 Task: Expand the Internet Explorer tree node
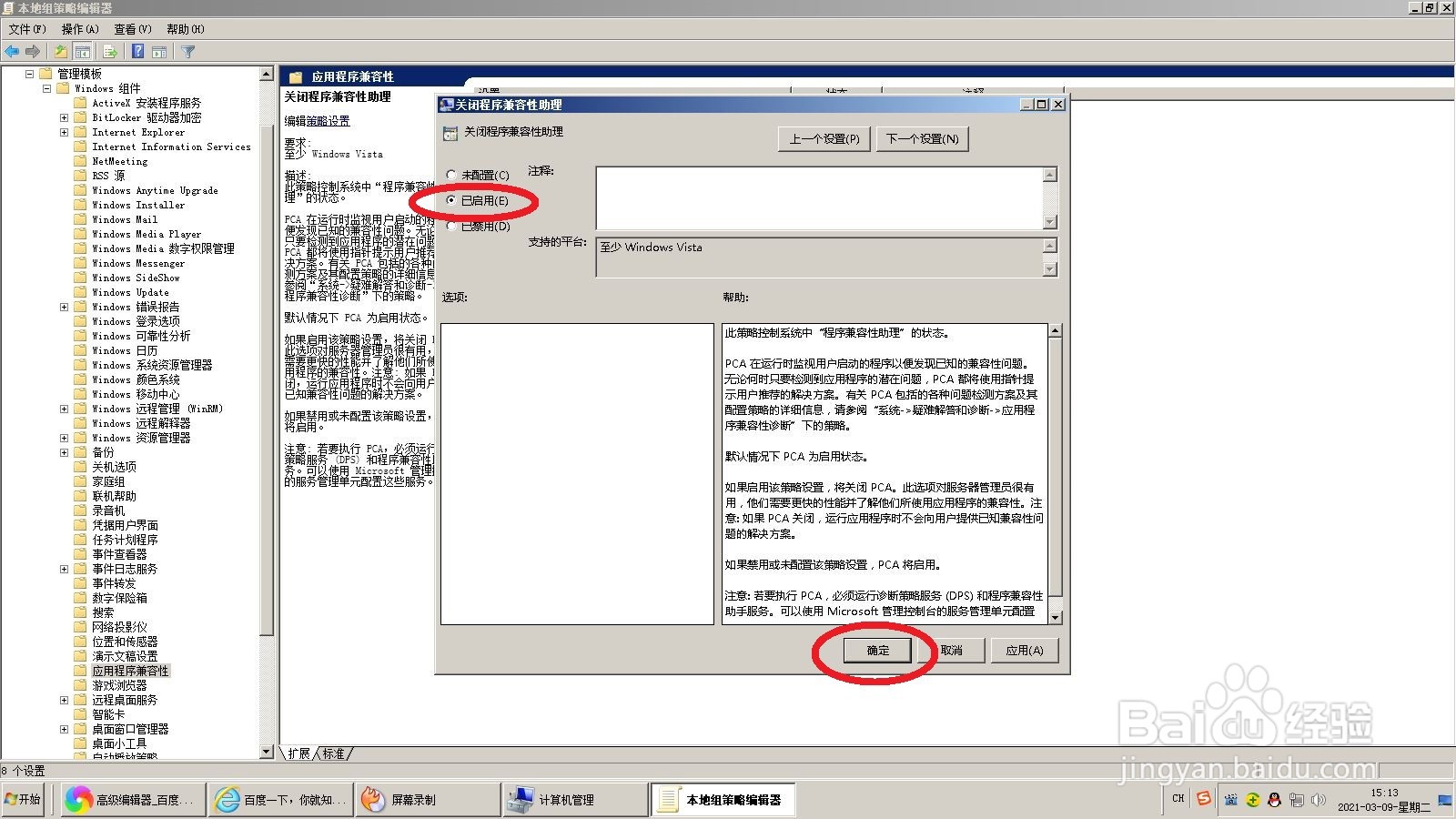pos(64,132)
